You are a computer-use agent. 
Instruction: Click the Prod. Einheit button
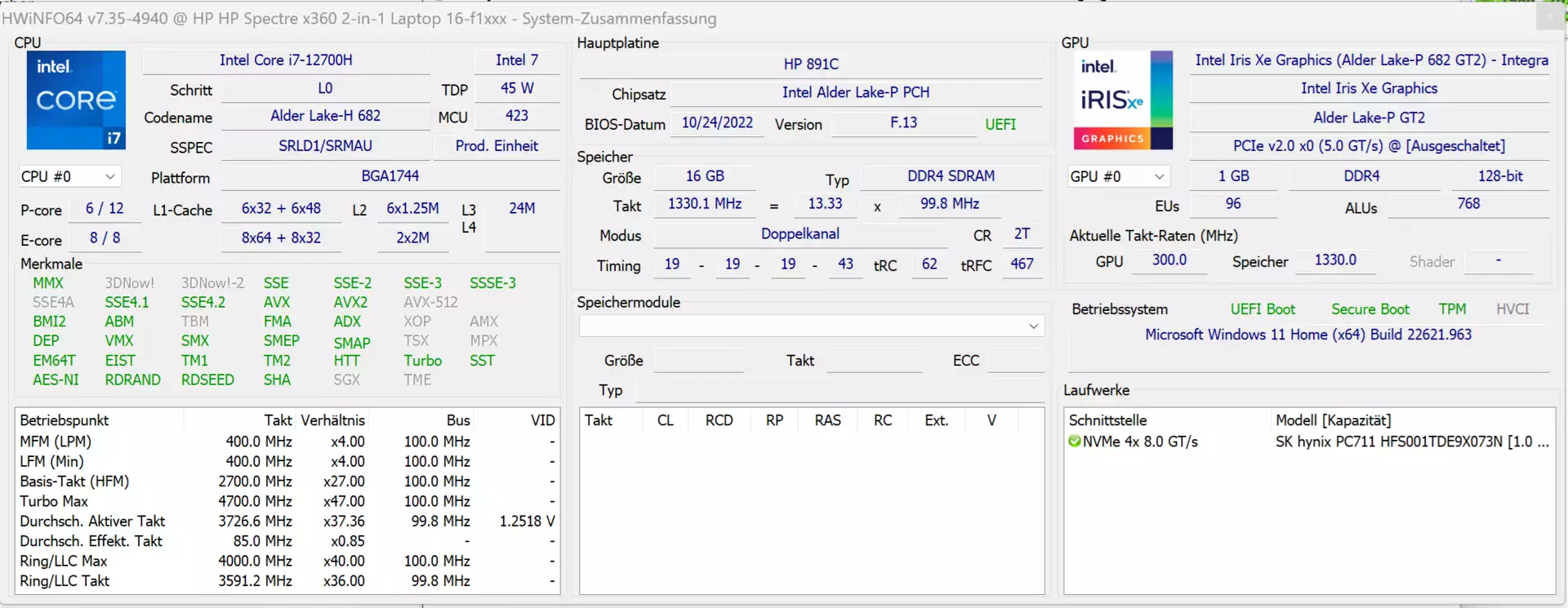pyautogui.click(x=497, y=146)
